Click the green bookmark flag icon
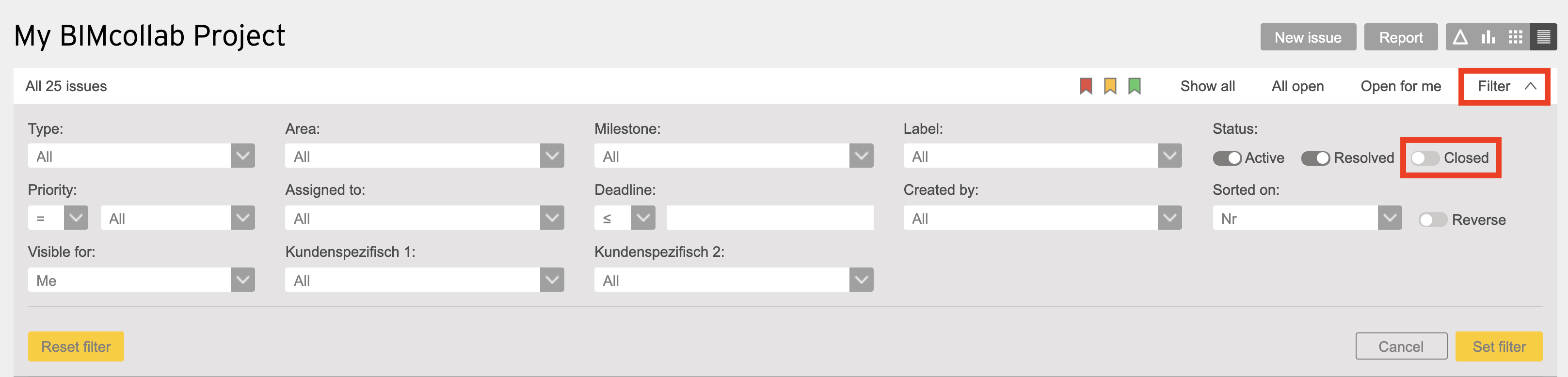 pyautogui.click(x=1134, y=86)
